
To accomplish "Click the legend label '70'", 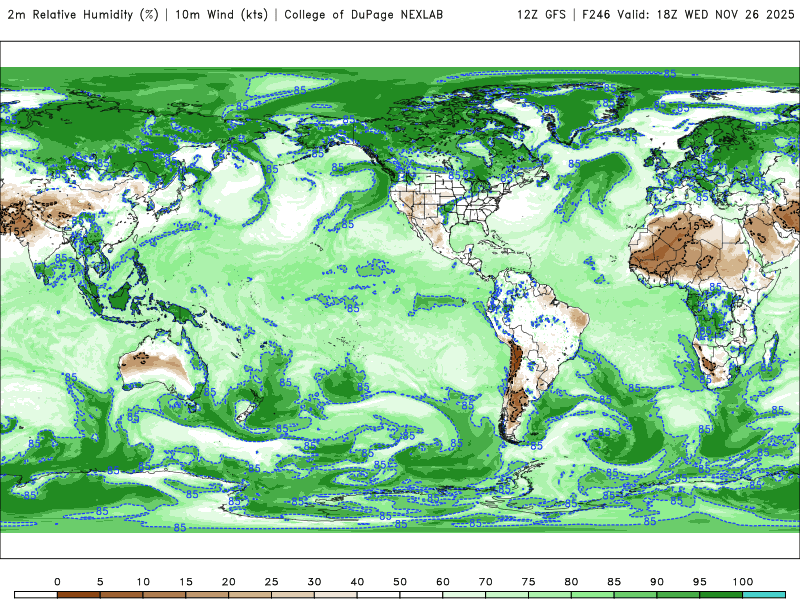I will point(486,582).
